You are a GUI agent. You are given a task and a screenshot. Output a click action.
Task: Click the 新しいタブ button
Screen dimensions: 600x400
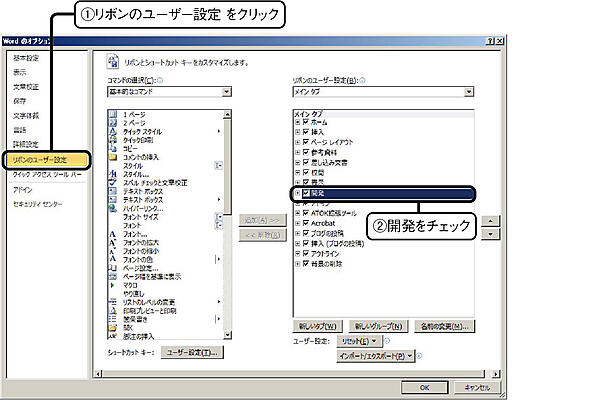(x=318, y=326)
